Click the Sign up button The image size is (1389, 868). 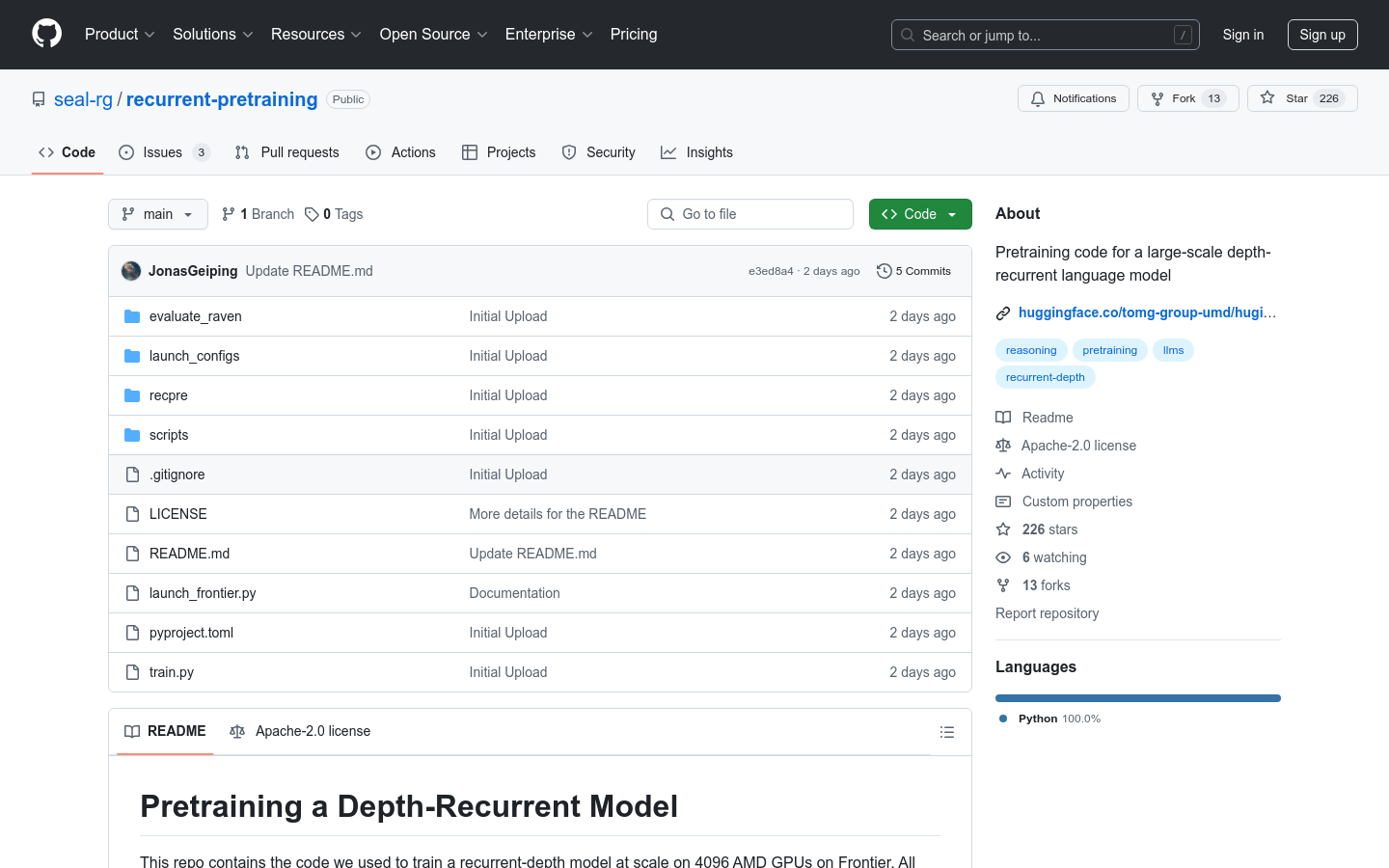point(1321,35)
